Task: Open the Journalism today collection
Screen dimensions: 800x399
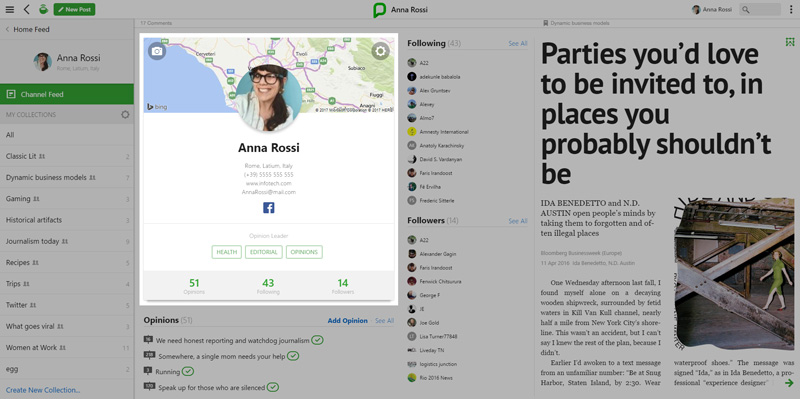Action: [x=67, y=241]
